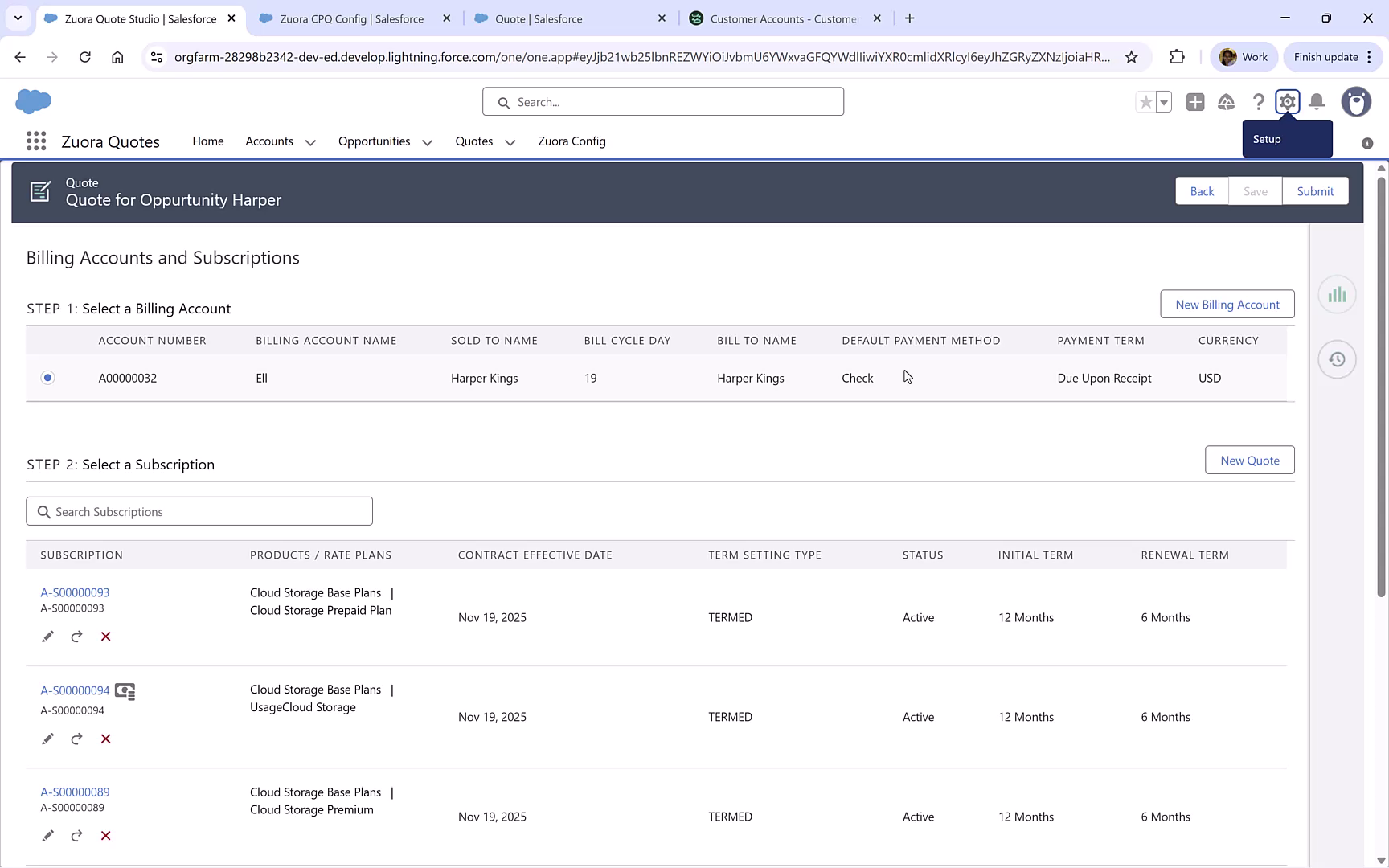
Task: Open the notifications bell
Action: [1317, 102]
